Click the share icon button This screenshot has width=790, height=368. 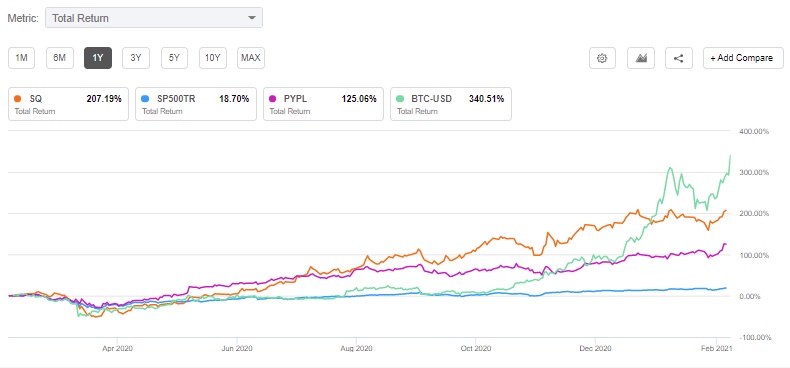[x=679, y=58]
